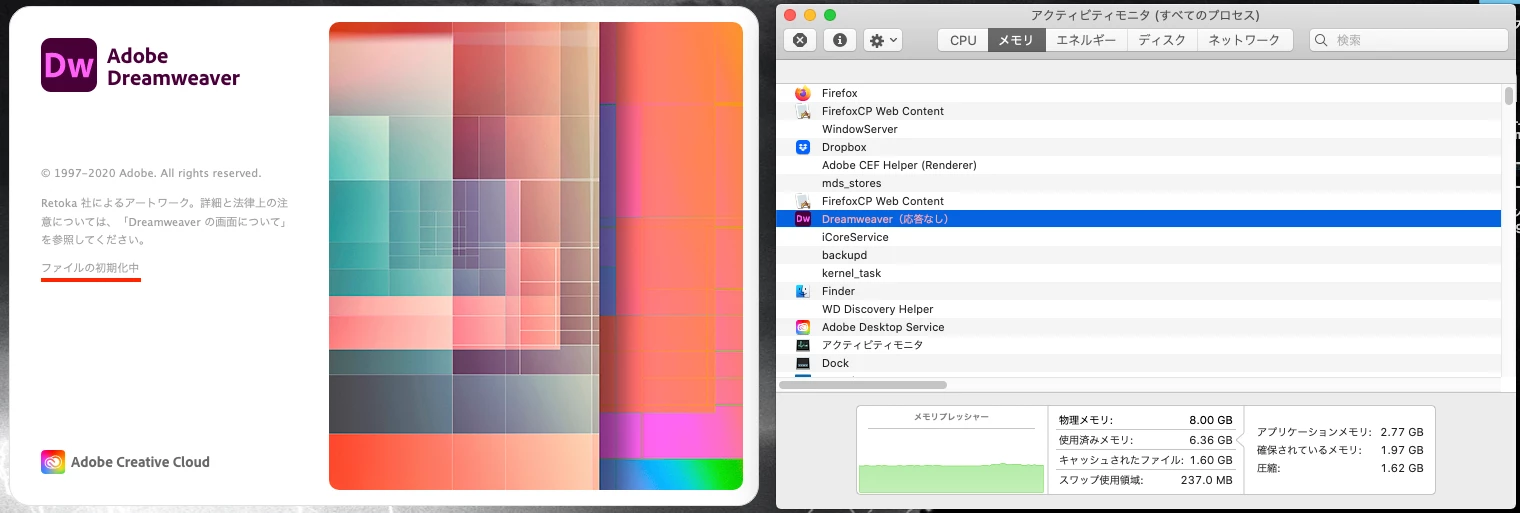
Task: Click the Dropbox icon in process list
Action: (802, 147)
